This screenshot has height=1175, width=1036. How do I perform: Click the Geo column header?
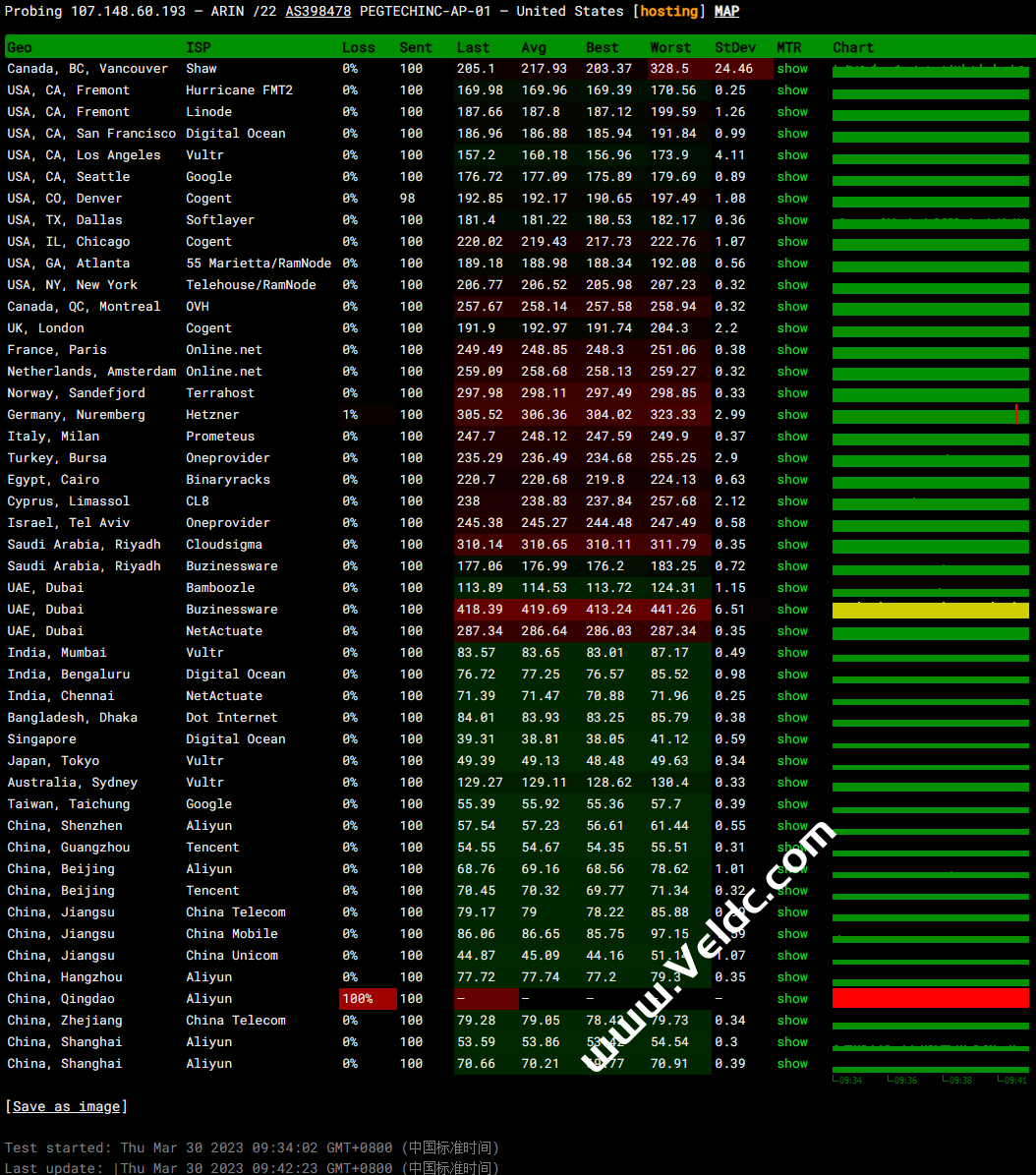click(x=20, y=47)
